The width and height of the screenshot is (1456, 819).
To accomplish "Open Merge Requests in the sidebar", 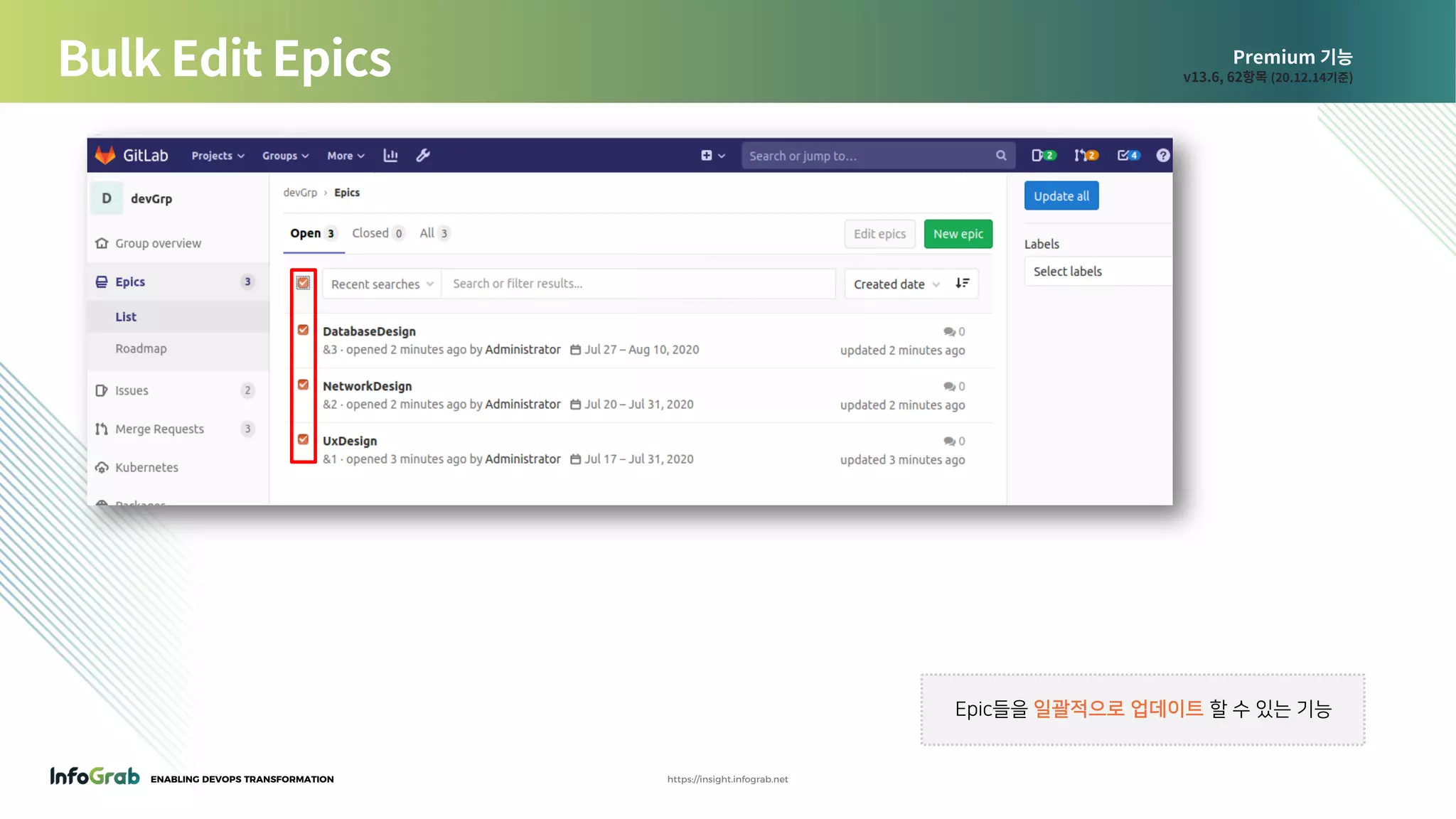I will tap(176, 429).
